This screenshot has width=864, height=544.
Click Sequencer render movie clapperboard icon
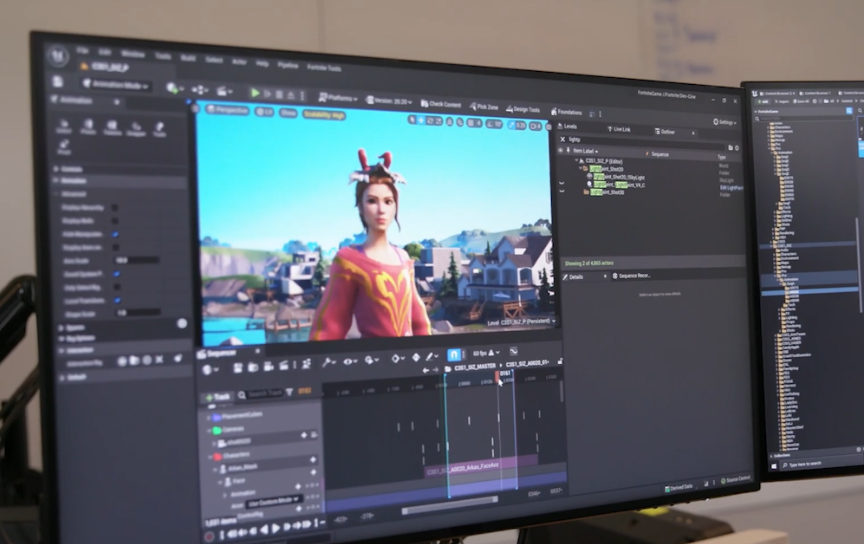tap(283, 365)
